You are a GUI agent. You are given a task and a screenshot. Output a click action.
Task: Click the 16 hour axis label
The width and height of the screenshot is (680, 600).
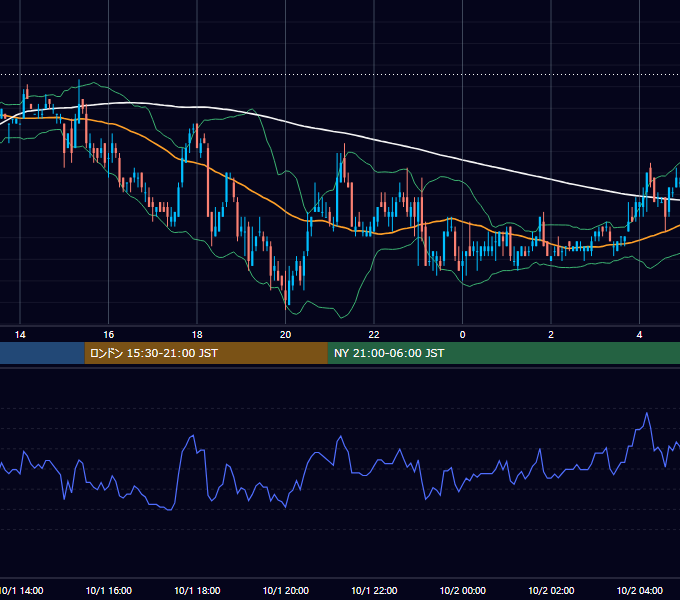click(x=108, y=335)
